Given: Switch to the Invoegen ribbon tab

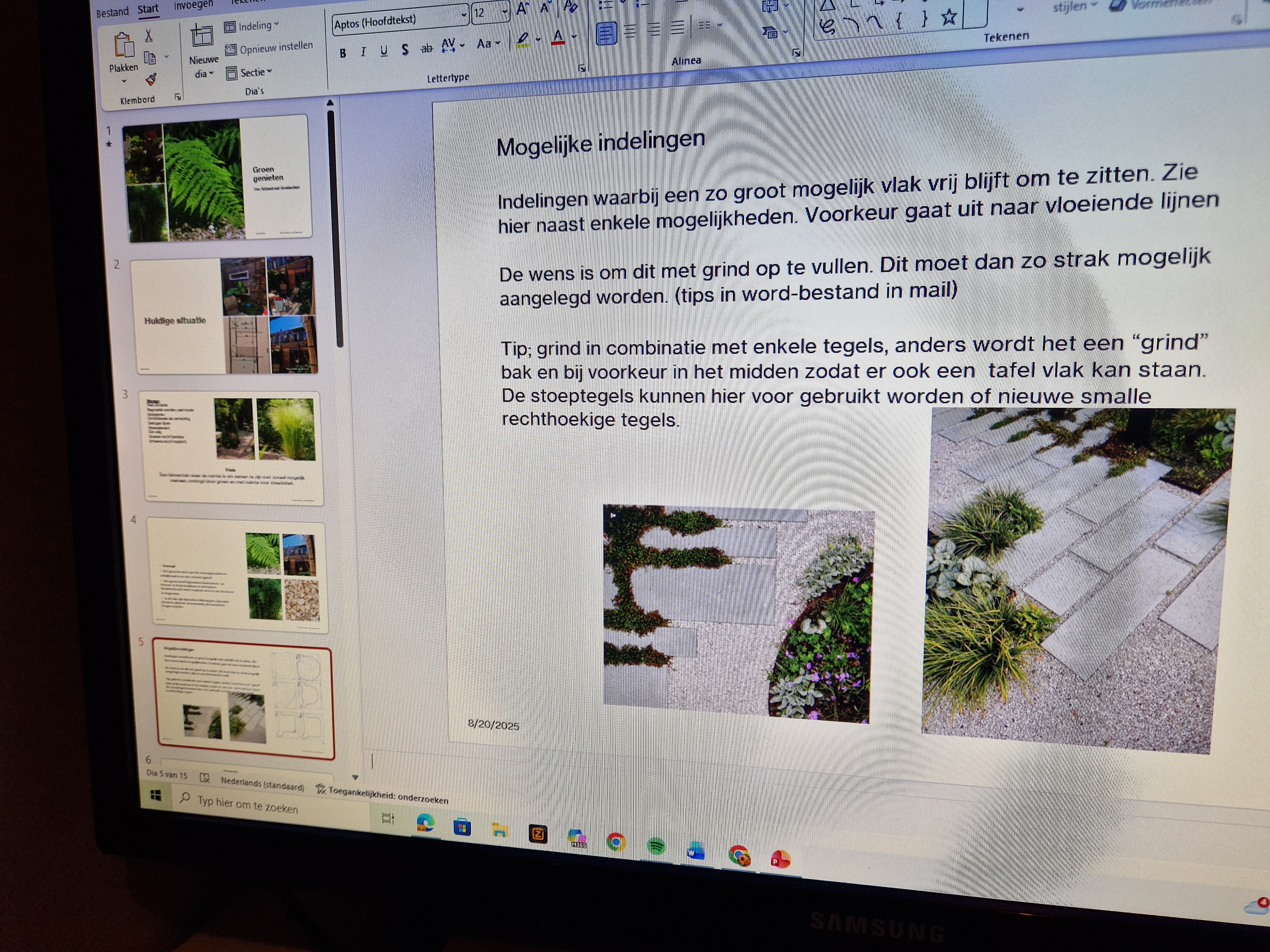Looking at the screenshot, I should click(x=193, y=5).
